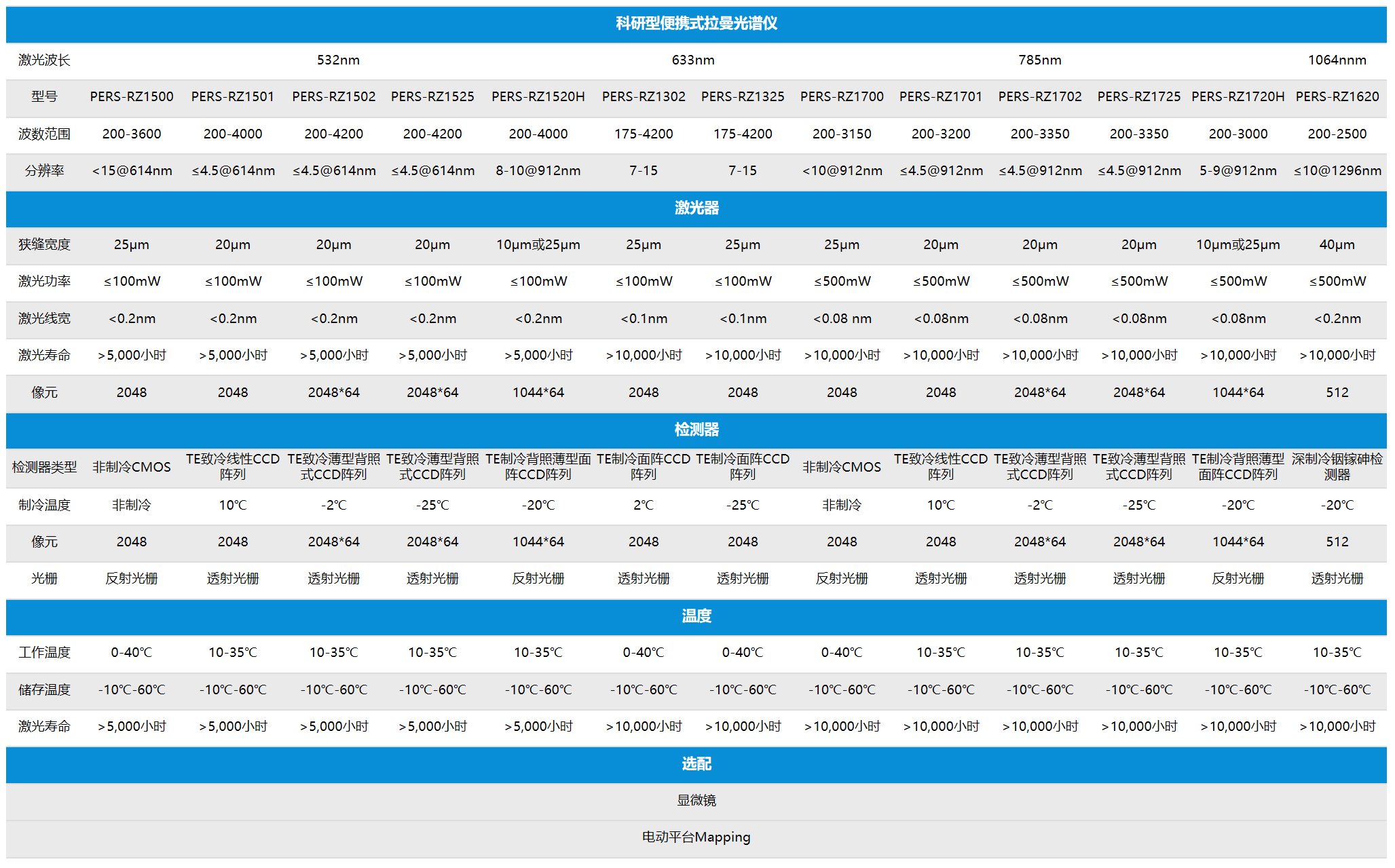
Task: Click the 检测器类型 row label
Action: coord(44,468)
